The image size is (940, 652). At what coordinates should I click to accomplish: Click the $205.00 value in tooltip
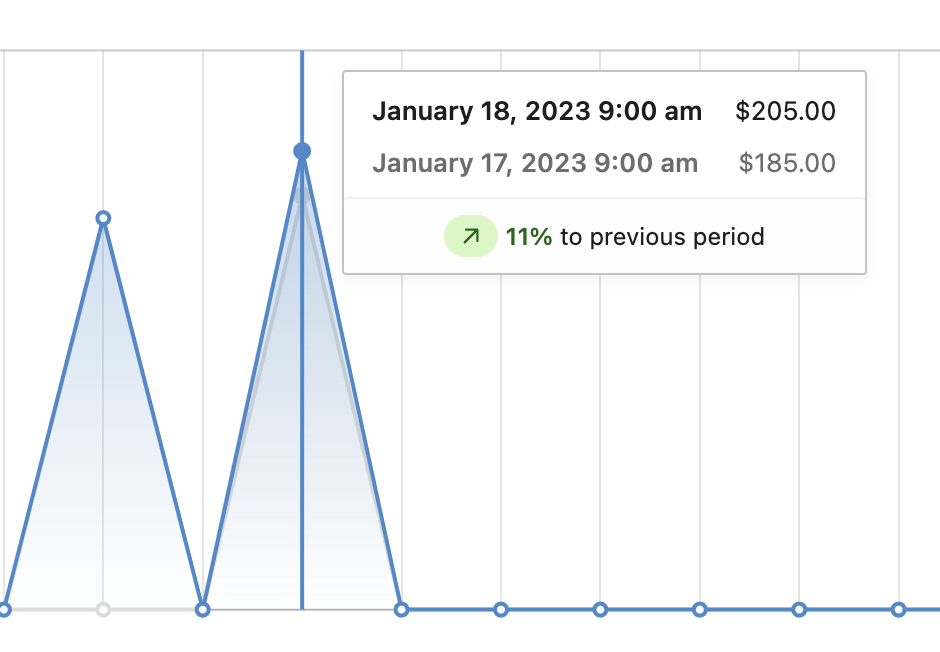pos(785,111)
